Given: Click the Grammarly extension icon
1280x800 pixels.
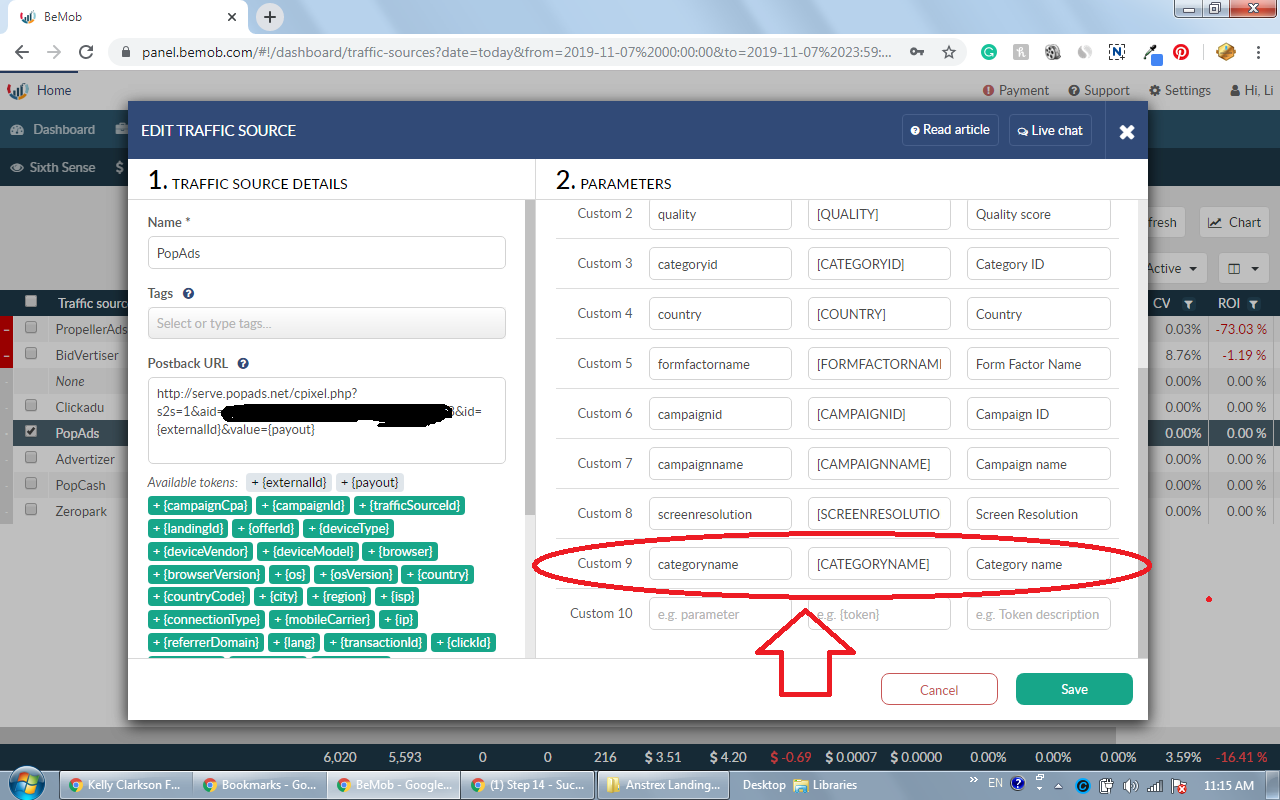Looking at the screenshot, I should click(988, 52).
